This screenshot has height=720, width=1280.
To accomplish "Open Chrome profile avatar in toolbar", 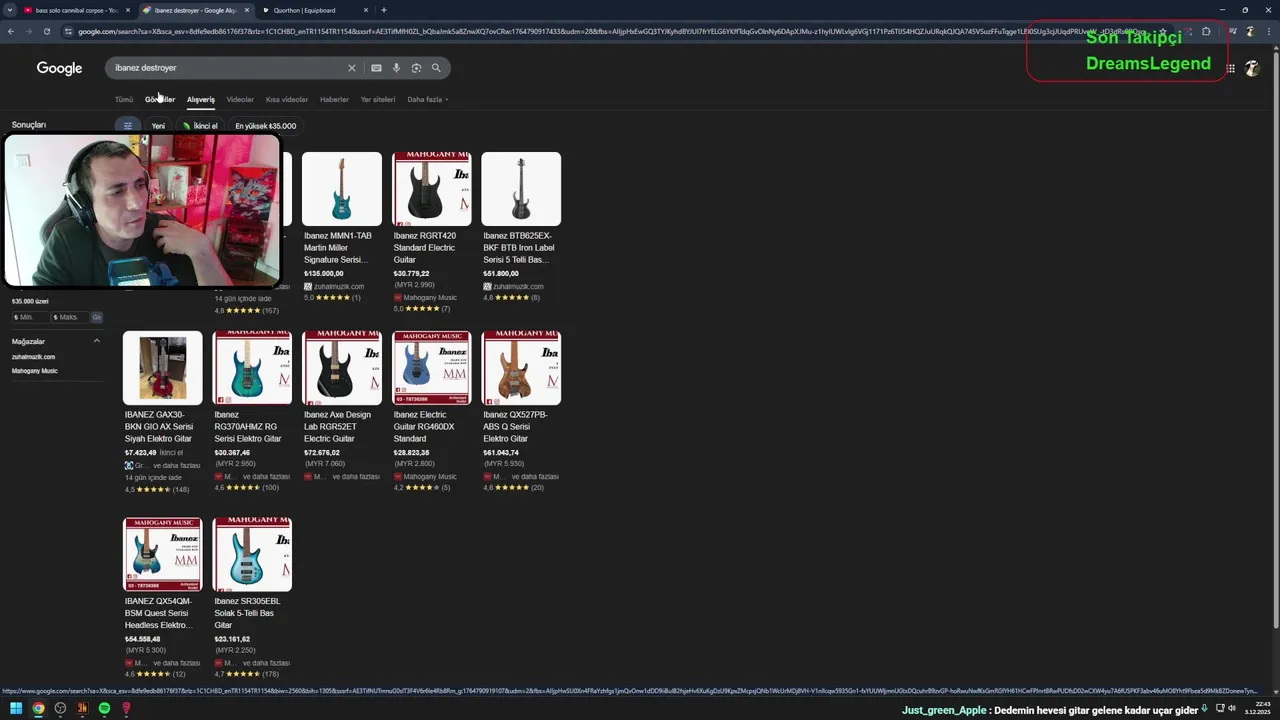I will 1249,31.
